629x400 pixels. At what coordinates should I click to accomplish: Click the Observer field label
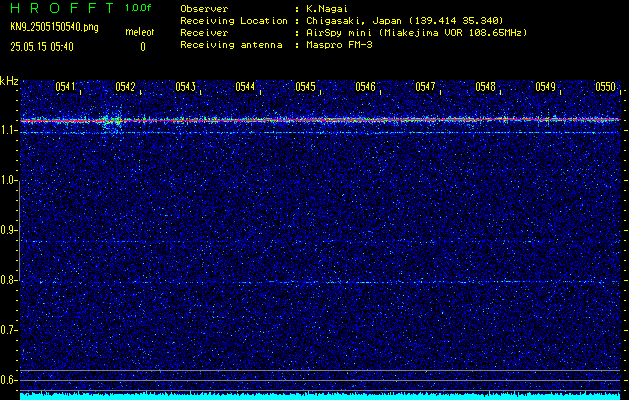pos(204,9)
